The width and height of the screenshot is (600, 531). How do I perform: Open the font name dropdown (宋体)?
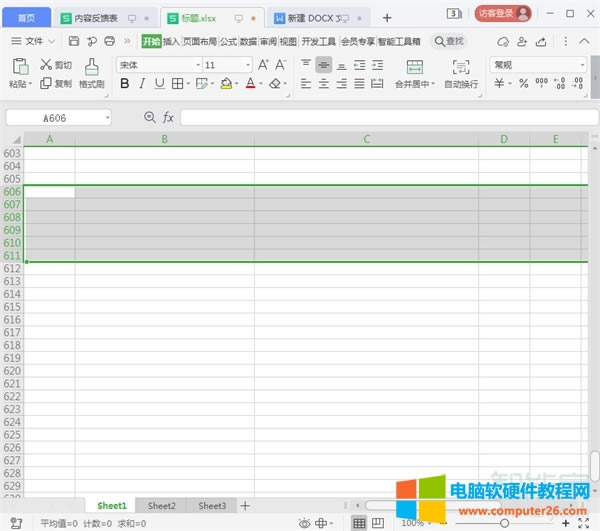click(x=156, y=65)
